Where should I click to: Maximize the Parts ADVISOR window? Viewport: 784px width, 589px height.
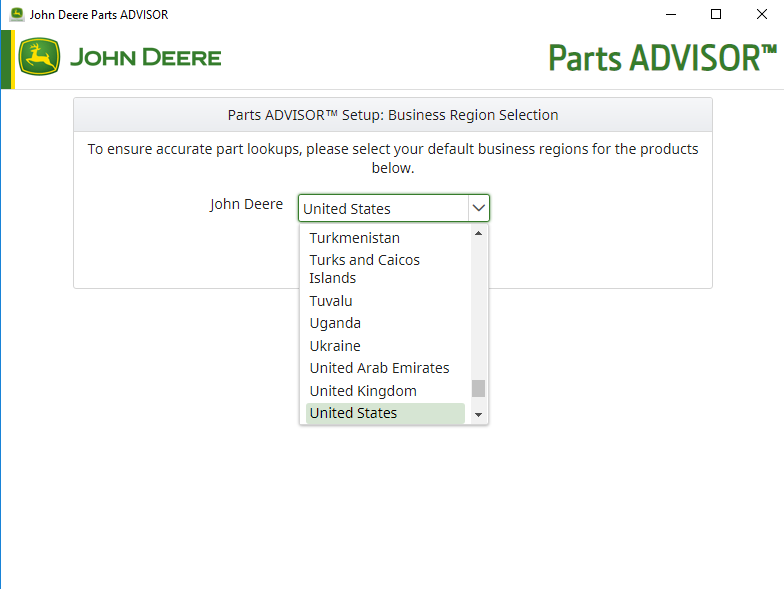[716, 14]
